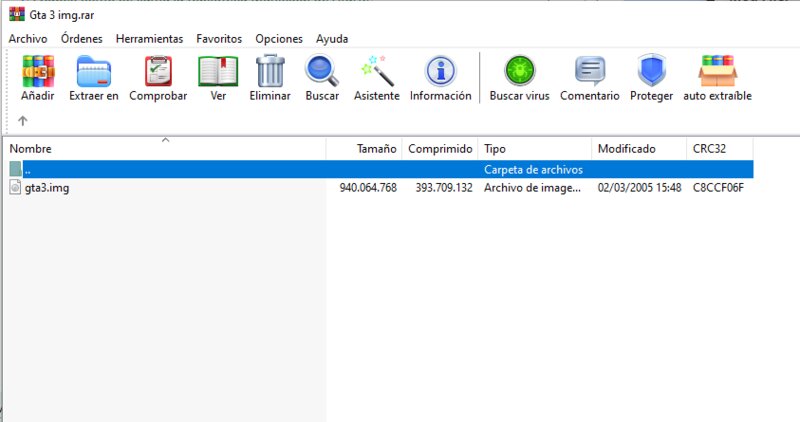
Task: Sort by the Nombre column header
Action: (166, 148)
